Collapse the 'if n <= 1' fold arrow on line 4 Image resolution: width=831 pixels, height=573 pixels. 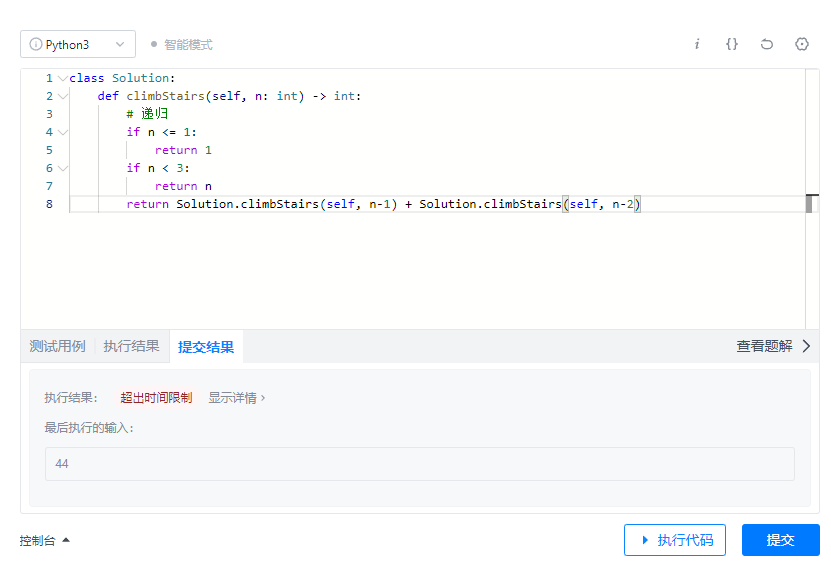pos(63,133)
